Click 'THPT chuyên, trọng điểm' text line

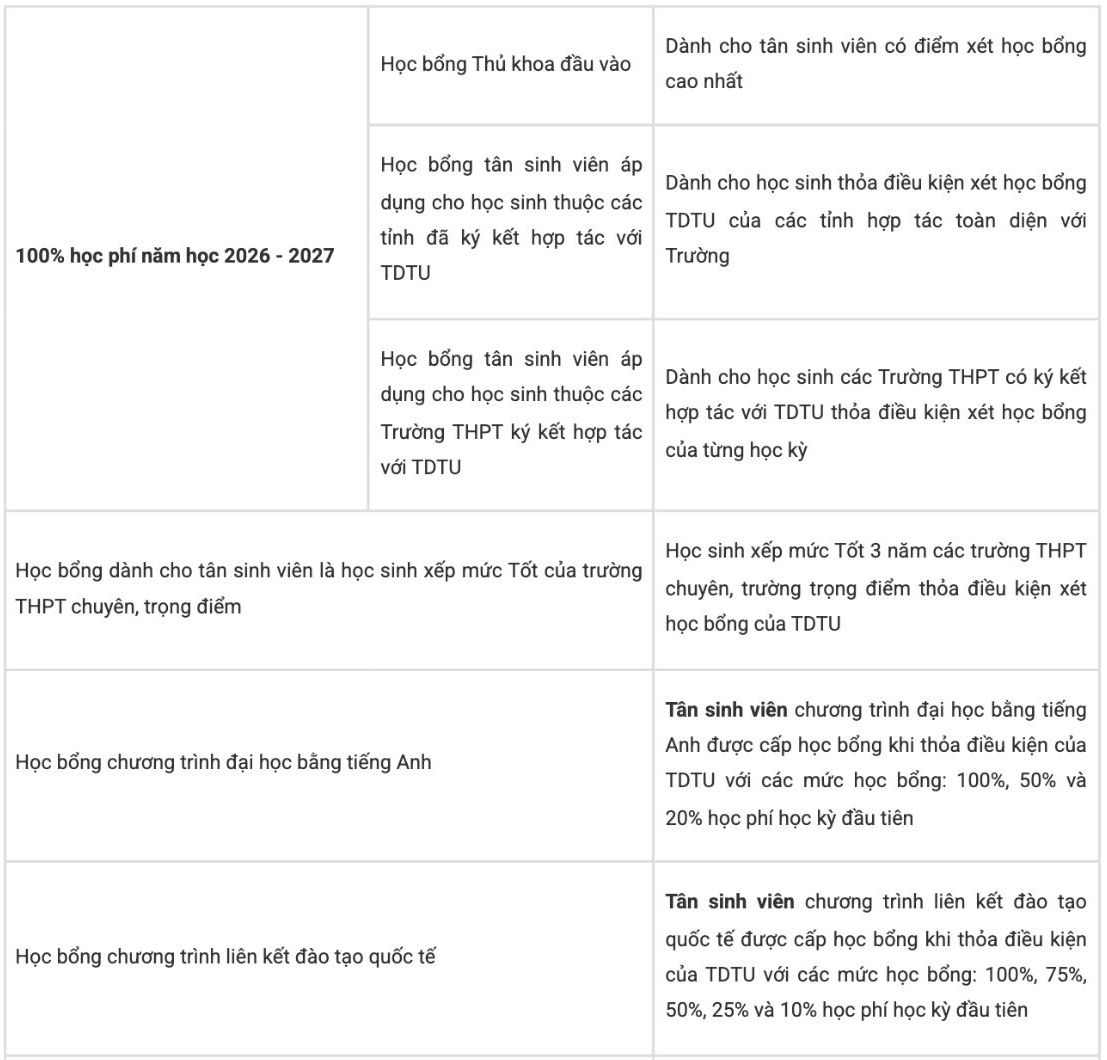pos(128,607)
